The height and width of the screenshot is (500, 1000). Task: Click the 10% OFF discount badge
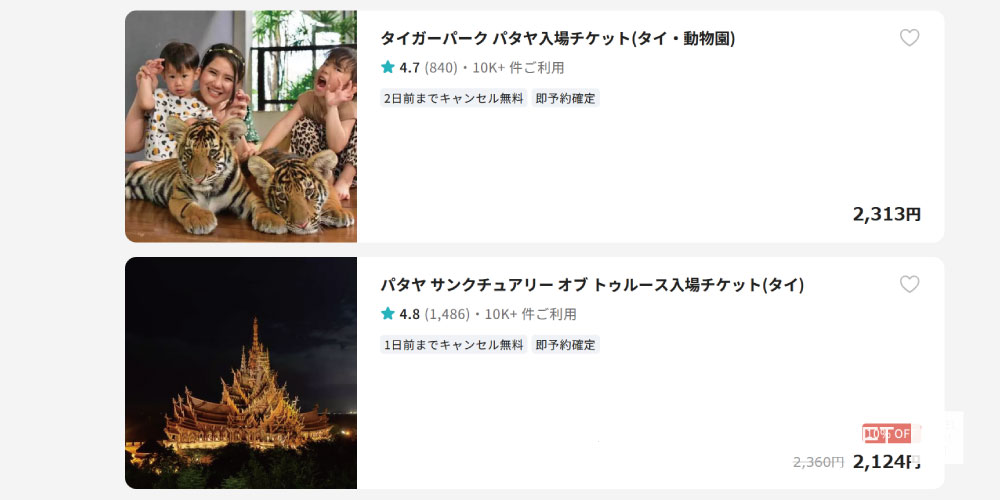[892, 434]
